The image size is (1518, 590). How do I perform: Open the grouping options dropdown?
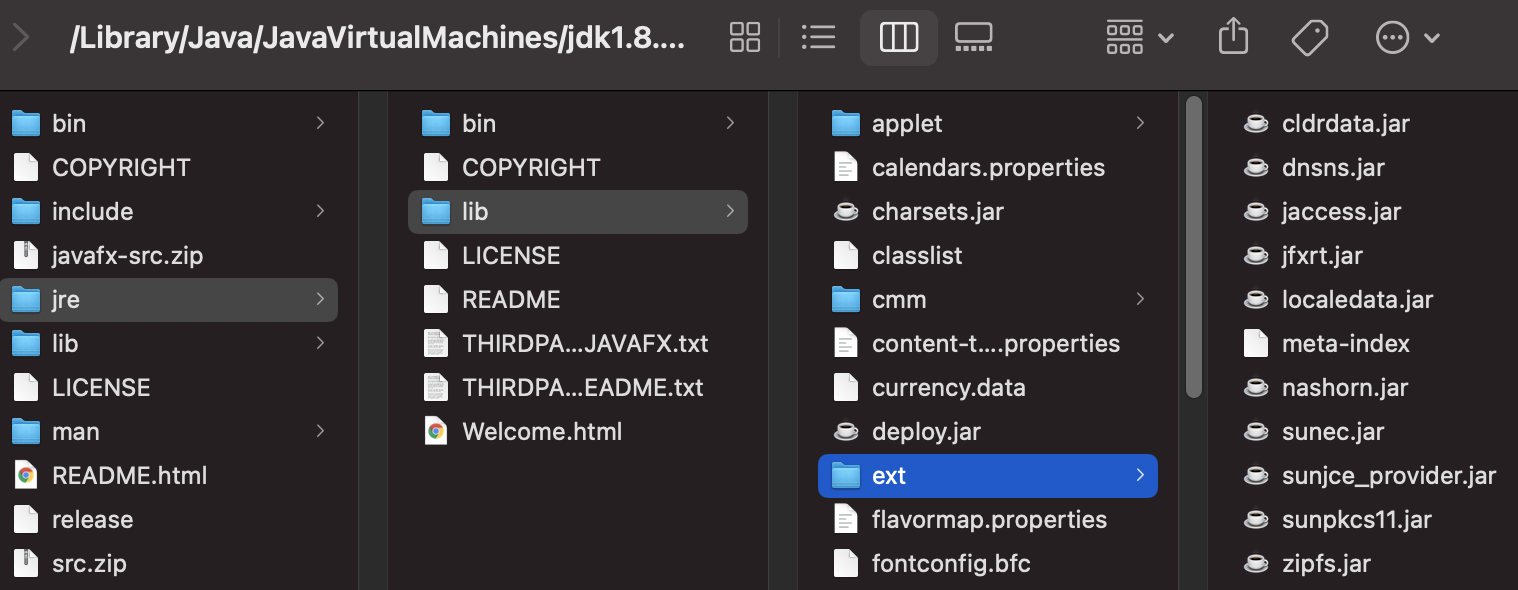pyautogui.click(x=1138, y=37)
